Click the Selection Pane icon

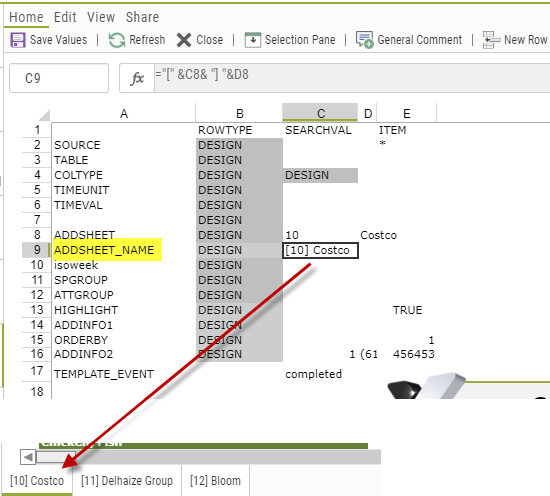click(253, 40)
